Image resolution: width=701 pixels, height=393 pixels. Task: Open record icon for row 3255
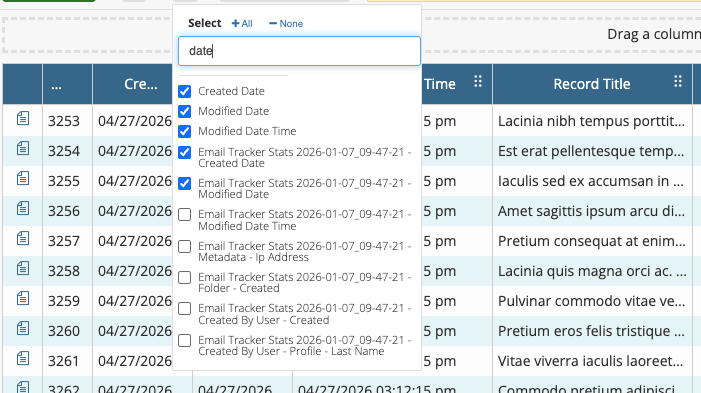click(x=23, y=178)
